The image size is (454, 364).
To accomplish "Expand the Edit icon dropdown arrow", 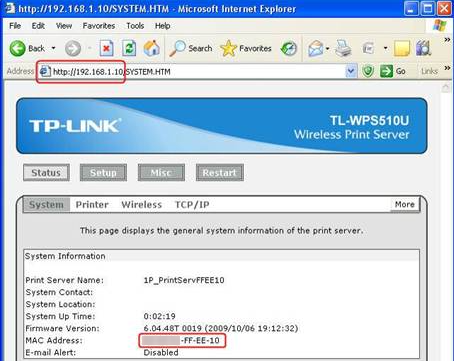I will [x=386, y=49].
